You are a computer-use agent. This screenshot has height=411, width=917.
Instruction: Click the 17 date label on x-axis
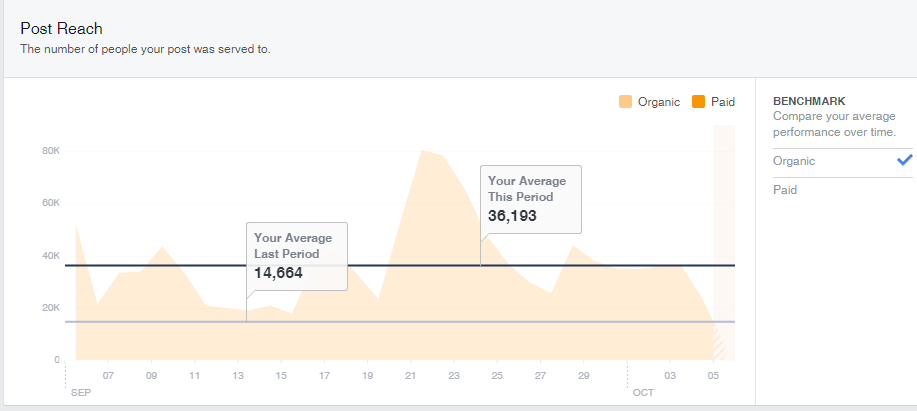tap(325, 375)
